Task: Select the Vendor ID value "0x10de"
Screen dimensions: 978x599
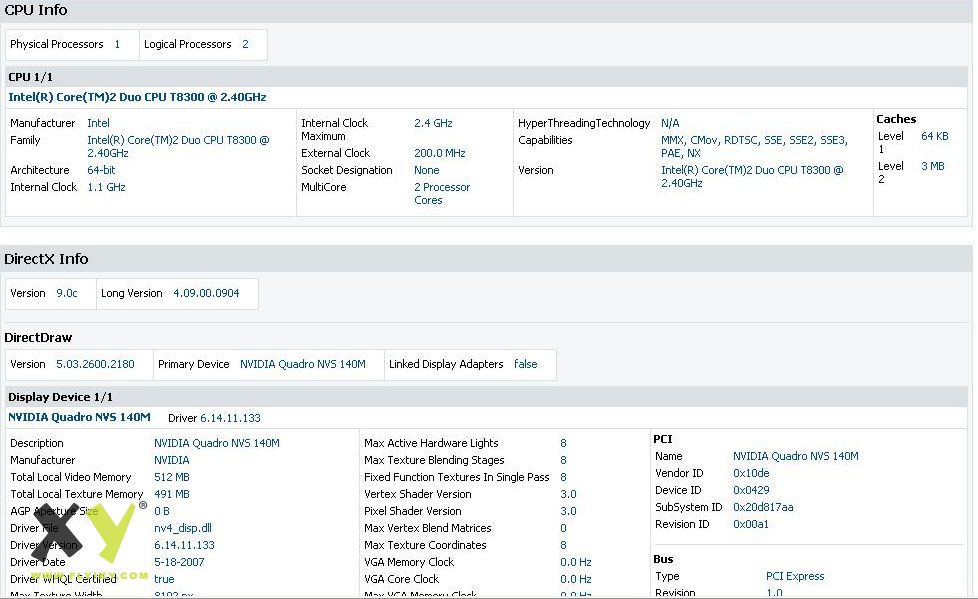Action: [752, 473]
